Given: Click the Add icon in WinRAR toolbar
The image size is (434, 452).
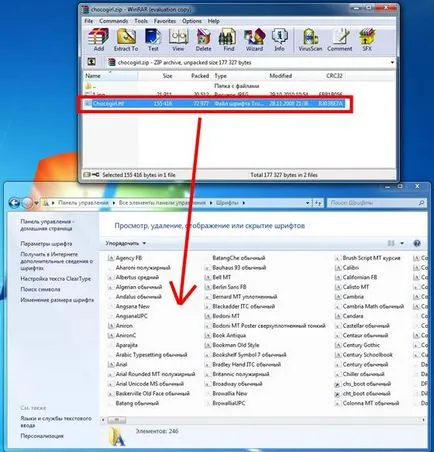Looking at the screenshot, I should pos(99,39).
